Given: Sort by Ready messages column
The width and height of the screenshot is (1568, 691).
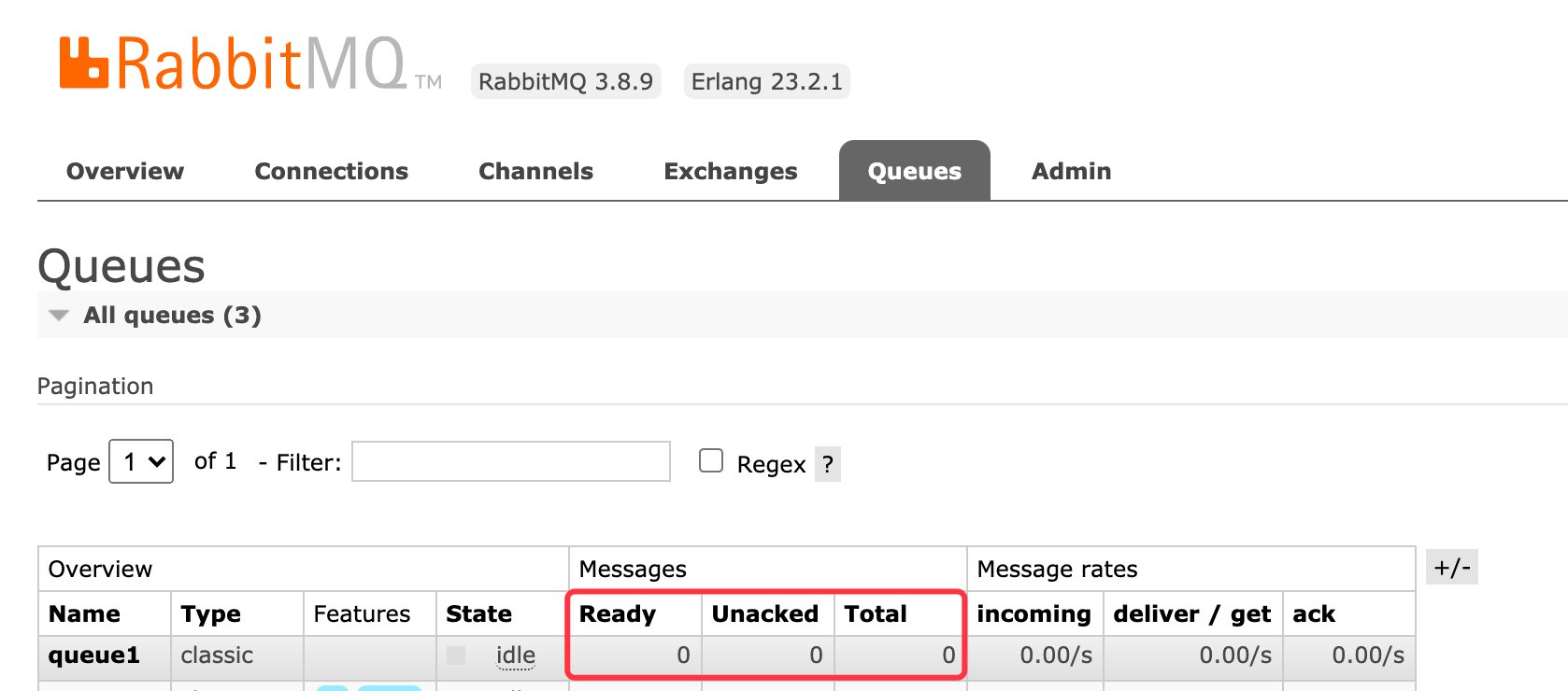Looking at the screenshot, I should [618, 613].
